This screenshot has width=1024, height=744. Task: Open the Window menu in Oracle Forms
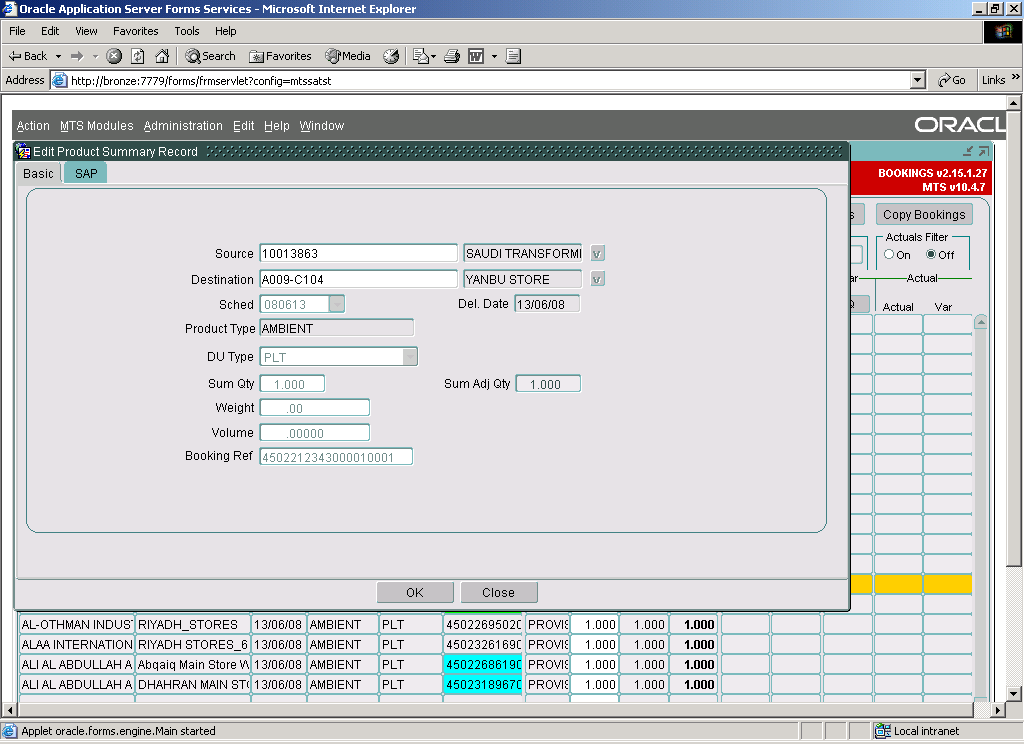click(321, 125)
